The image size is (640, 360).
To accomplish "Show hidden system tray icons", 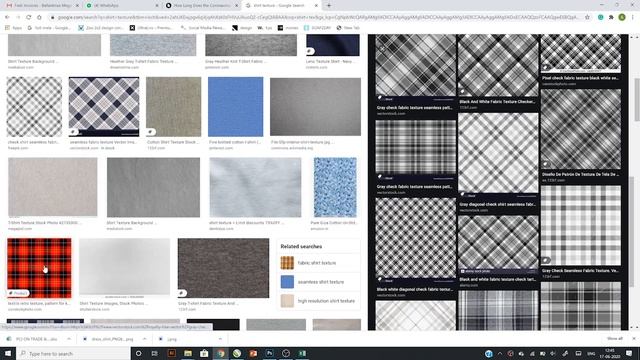I will pos(500,353).
